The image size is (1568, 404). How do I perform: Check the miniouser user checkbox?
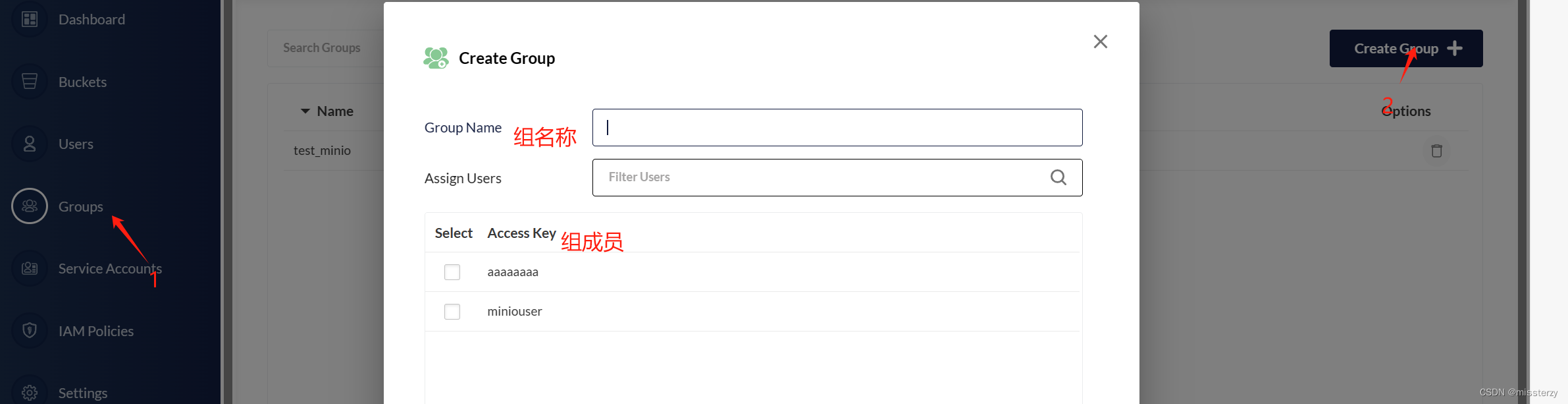[x=452, y=311]
